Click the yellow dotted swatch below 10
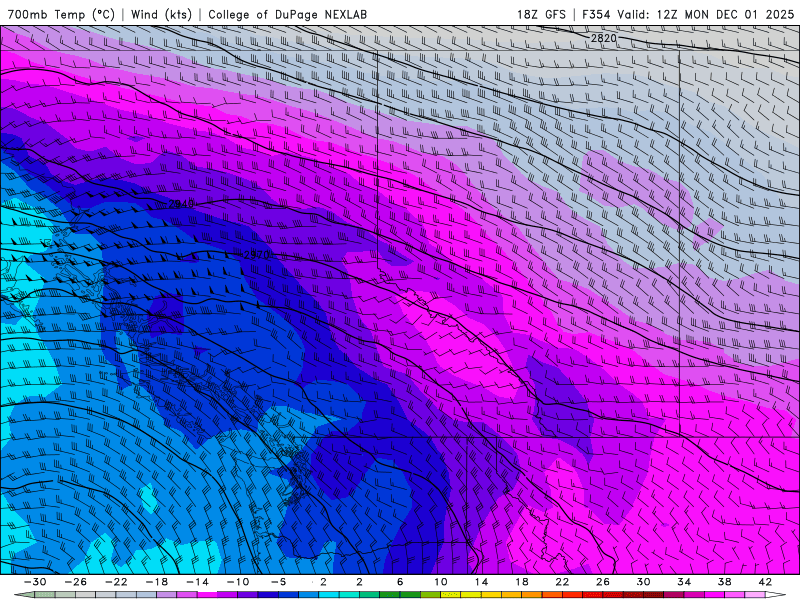The height and width of the screenshot is (600, 800). (451, 595)
